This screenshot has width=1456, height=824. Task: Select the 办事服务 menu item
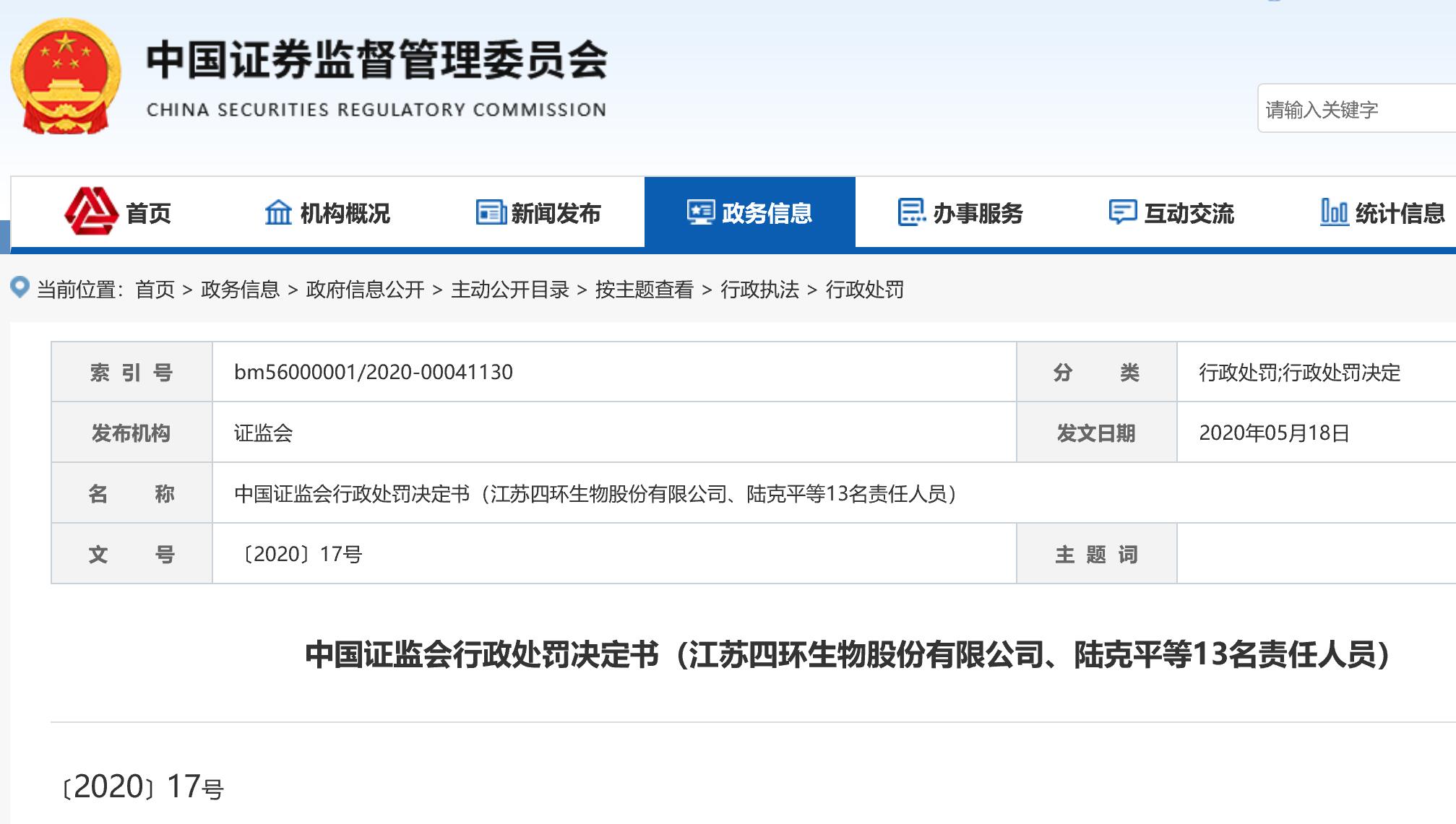click(x=977, y=214)
